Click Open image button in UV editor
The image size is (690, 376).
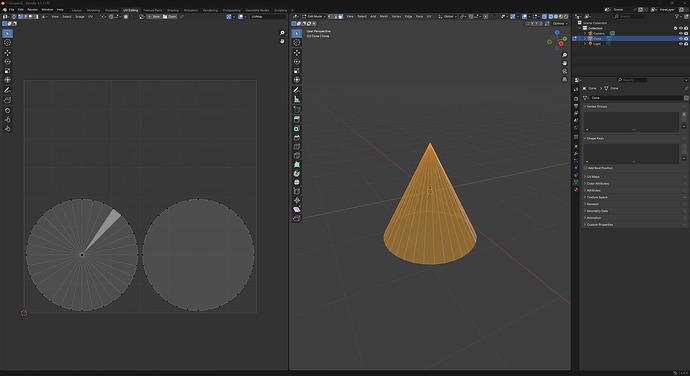click(x=170, y=16)
